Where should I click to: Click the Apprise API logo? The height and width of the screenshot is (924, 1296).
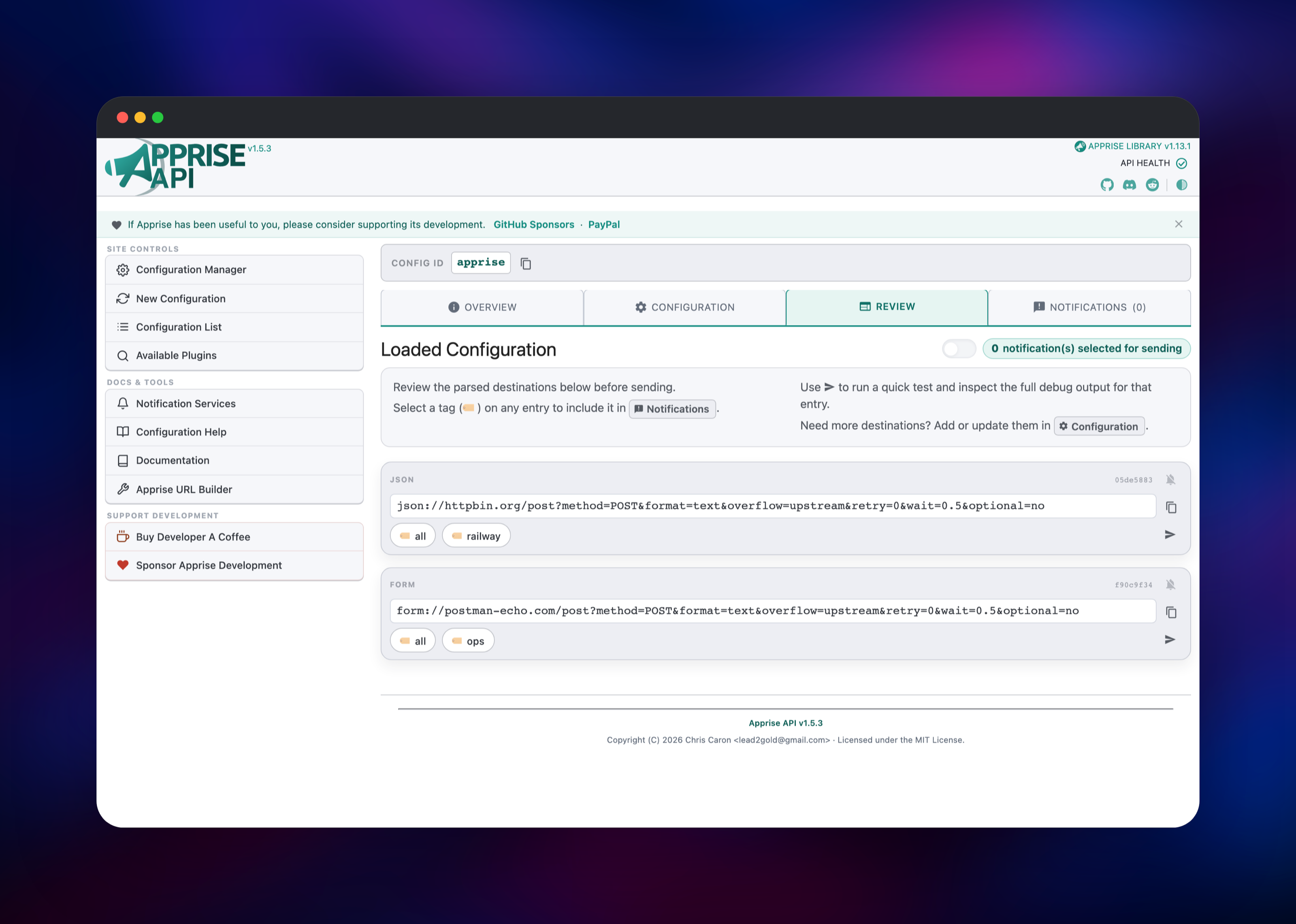(176, 167)
